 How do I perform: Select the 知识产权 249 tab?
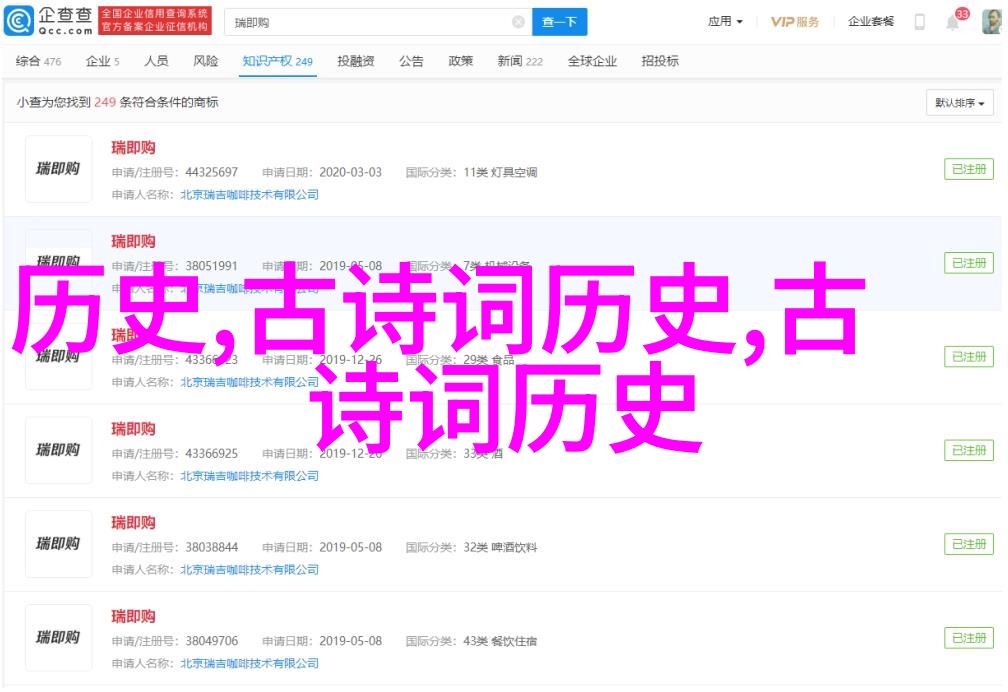tap(278, 61)
